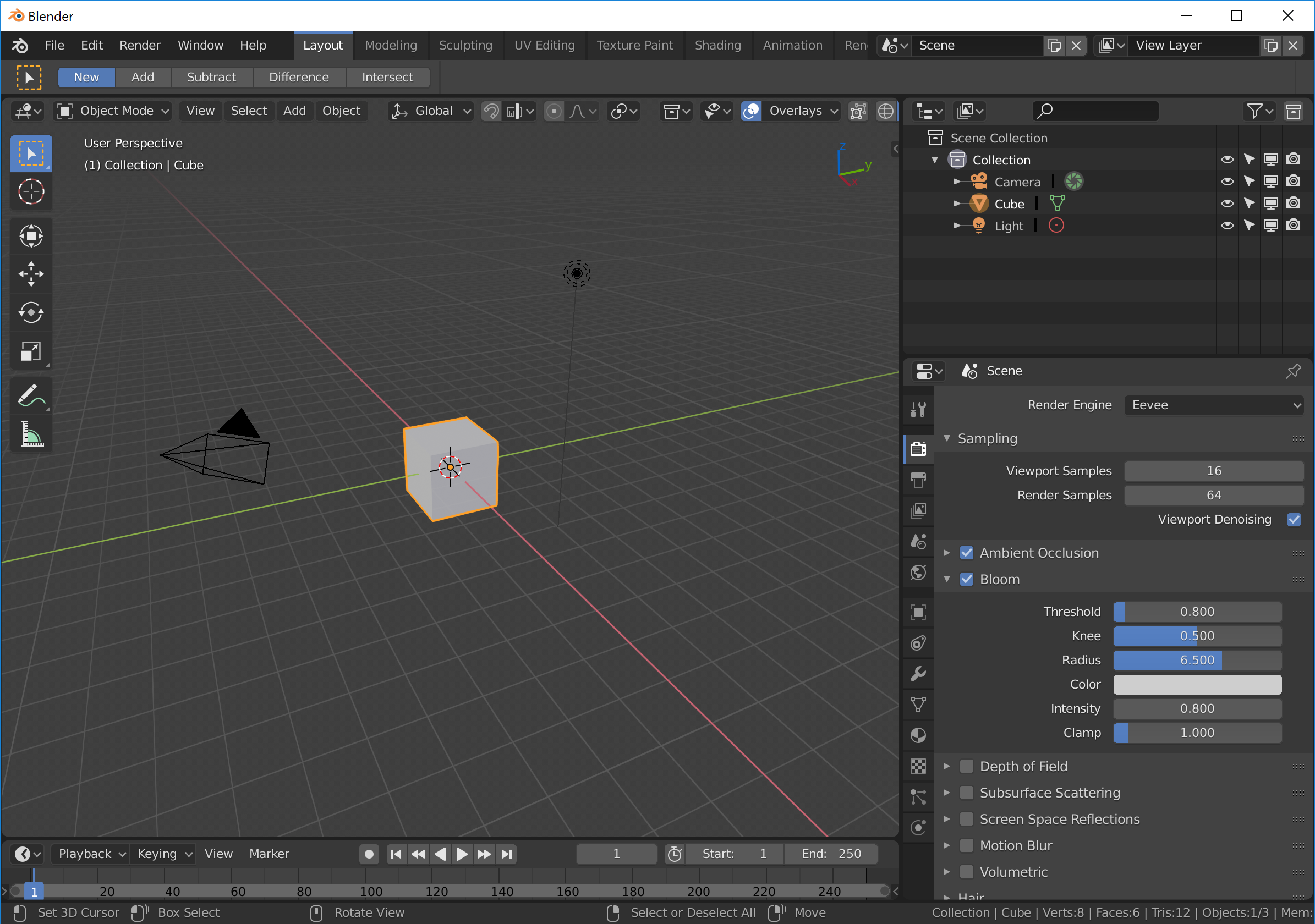Open the Object Mode dropdown
The image size is (1315, 924).
click(113, 111)
